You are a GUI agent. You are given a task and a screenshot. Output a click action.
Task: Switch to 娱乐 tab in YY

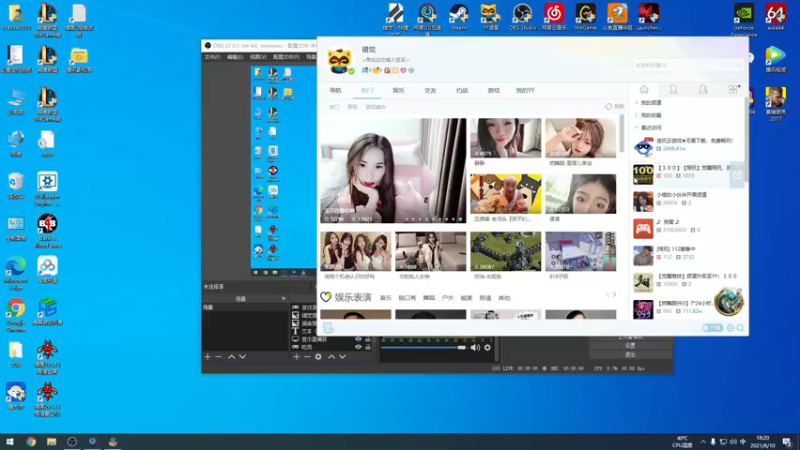398,90
